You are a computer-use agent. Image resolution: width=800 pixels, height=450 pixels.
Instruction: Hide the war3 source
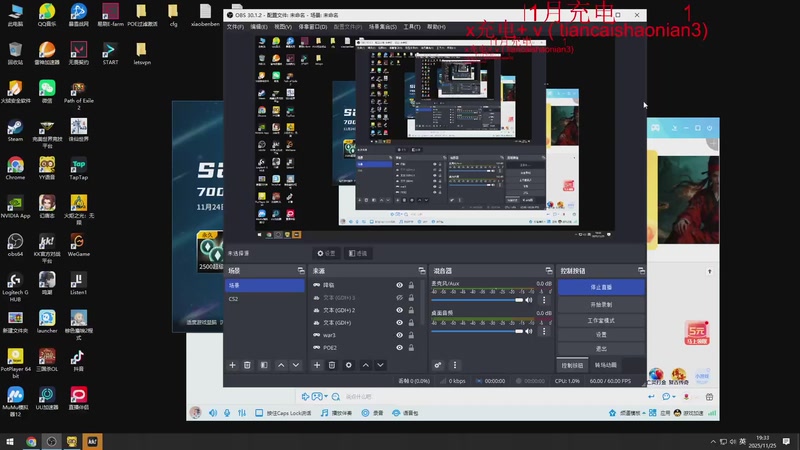[x=399, y=335]
